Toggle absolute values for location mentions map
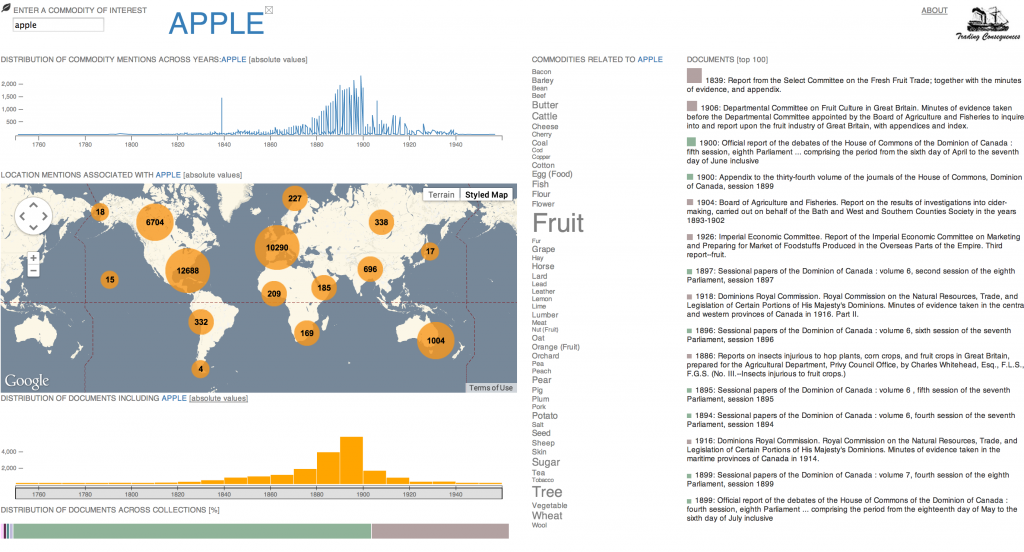This screenshot has height=552, width=1024. (212, 175)
